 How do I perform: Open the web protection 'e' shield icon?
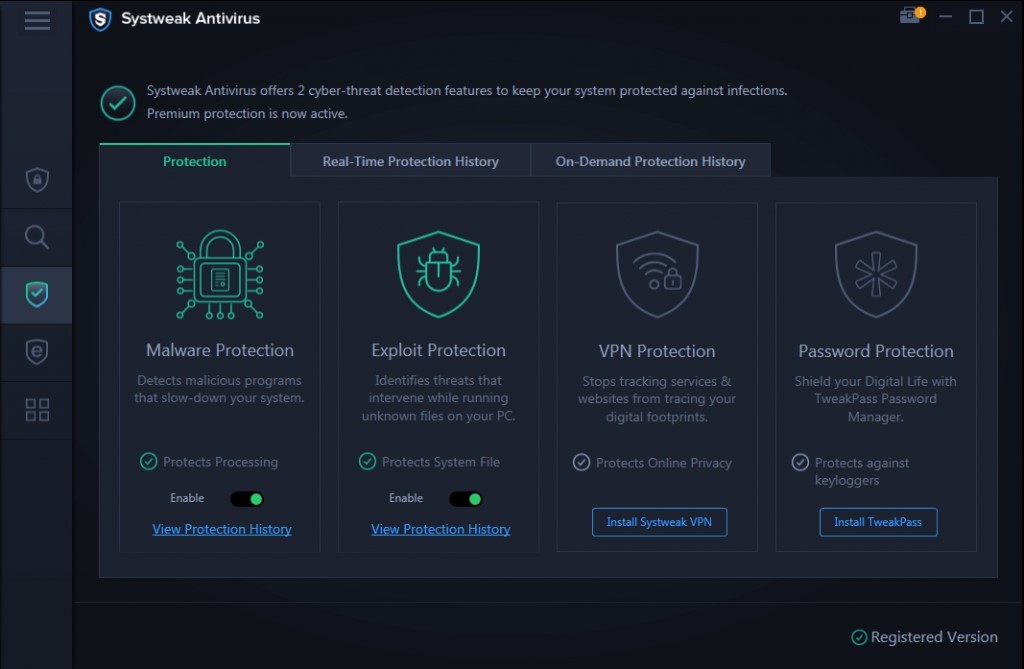pyautogui.click(x=37, y=352)
